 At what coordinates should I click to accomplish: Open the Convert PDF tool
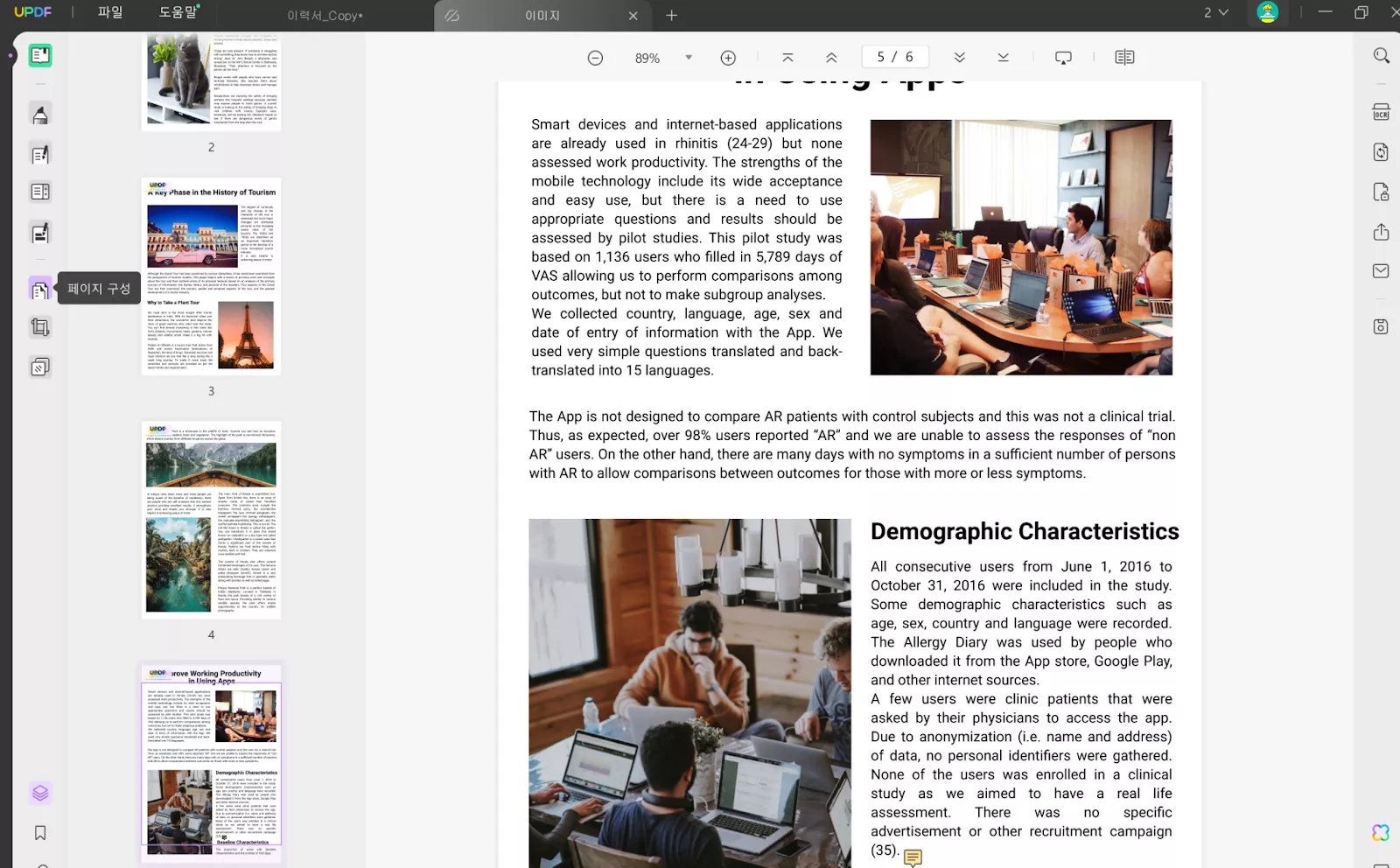1381,152
